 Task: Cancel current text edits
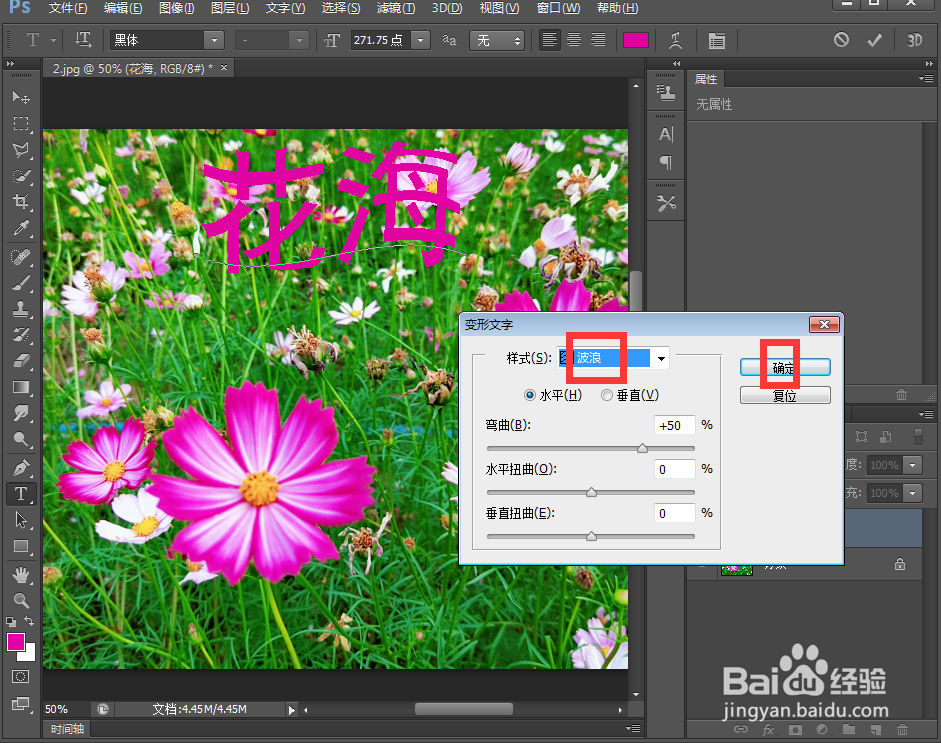pyautogui.click(x=841, y=40)
